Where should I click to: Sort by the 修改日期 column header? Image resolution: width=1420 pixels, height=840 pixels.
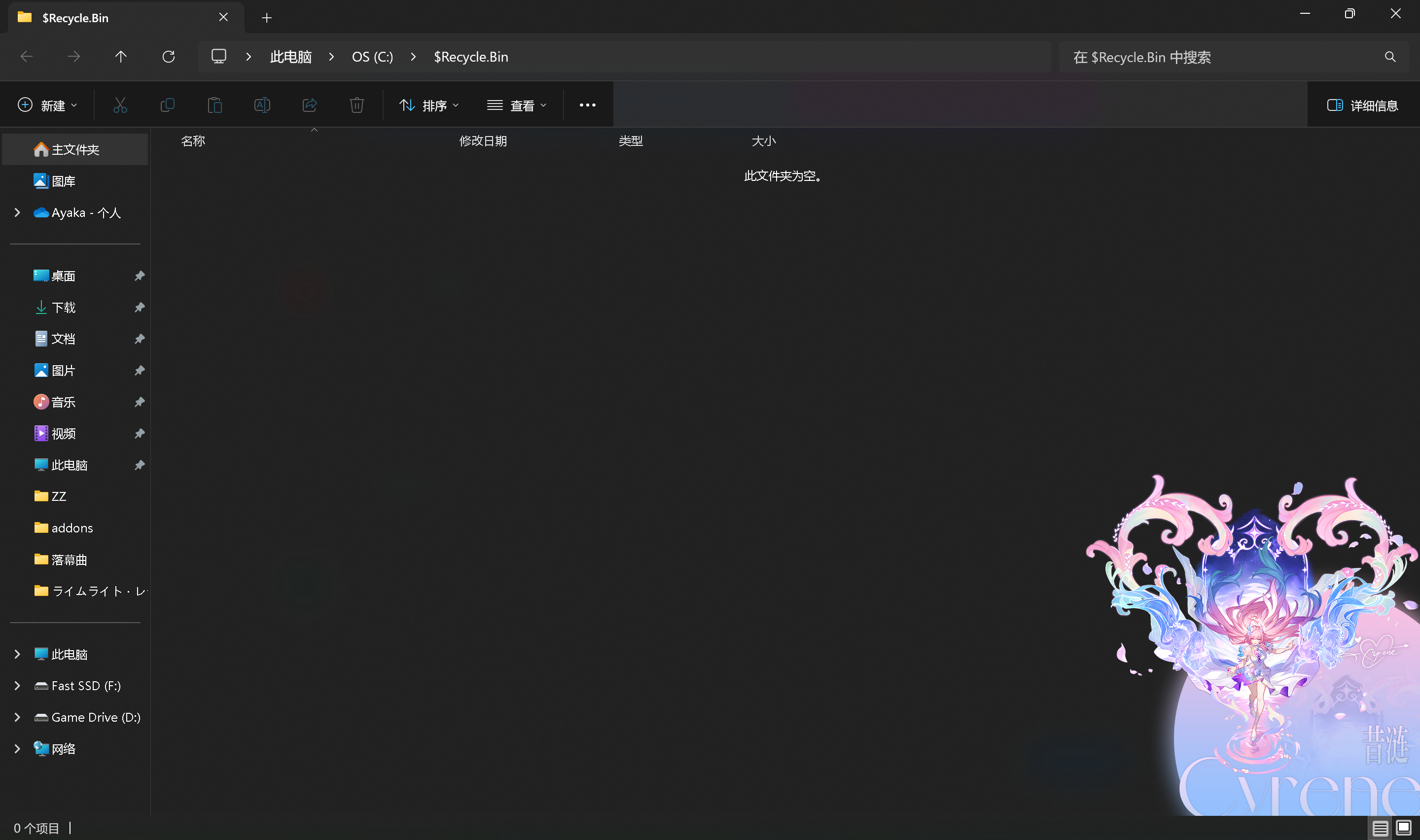click(x=483, y=141)
